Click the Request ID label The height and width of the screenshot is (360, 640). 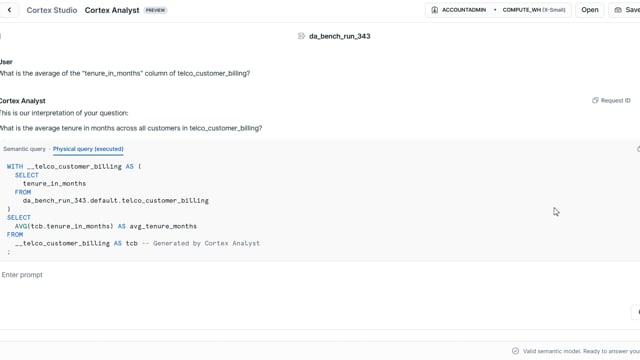click(616, 100)
